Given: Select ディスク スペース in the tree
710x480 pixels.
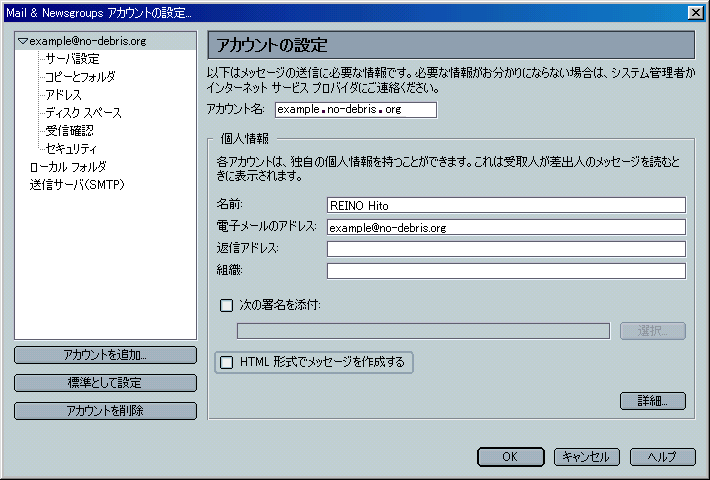Looking at the screenshot, I should point(84,113).
